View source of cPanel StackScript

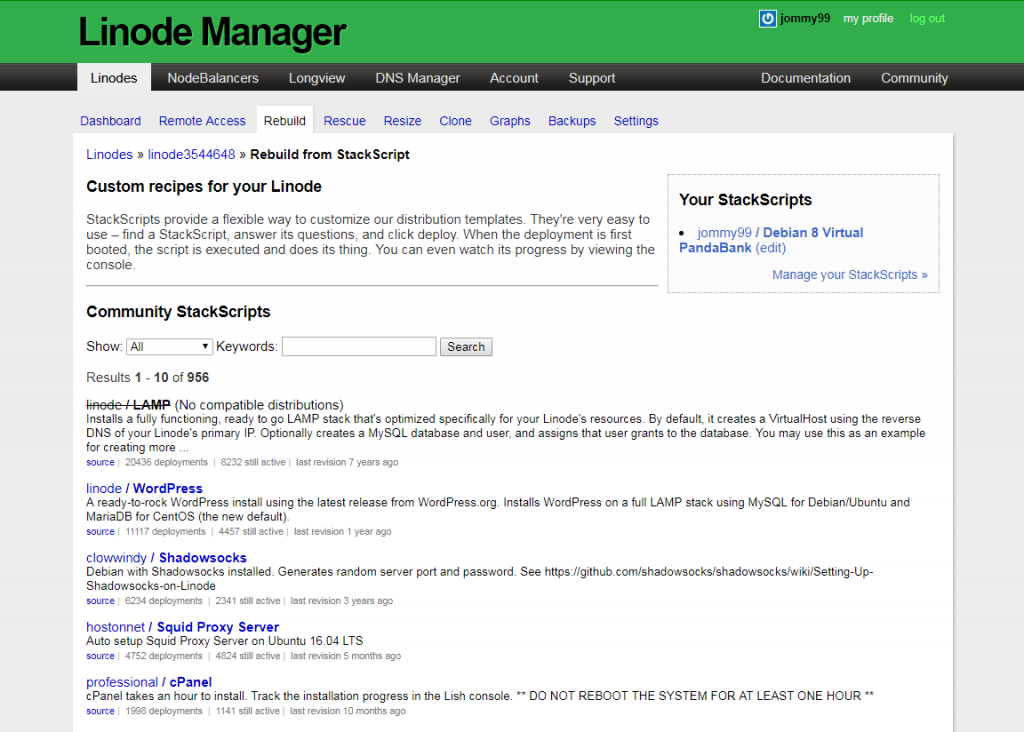pyautogui.click(x=100, y=711)
